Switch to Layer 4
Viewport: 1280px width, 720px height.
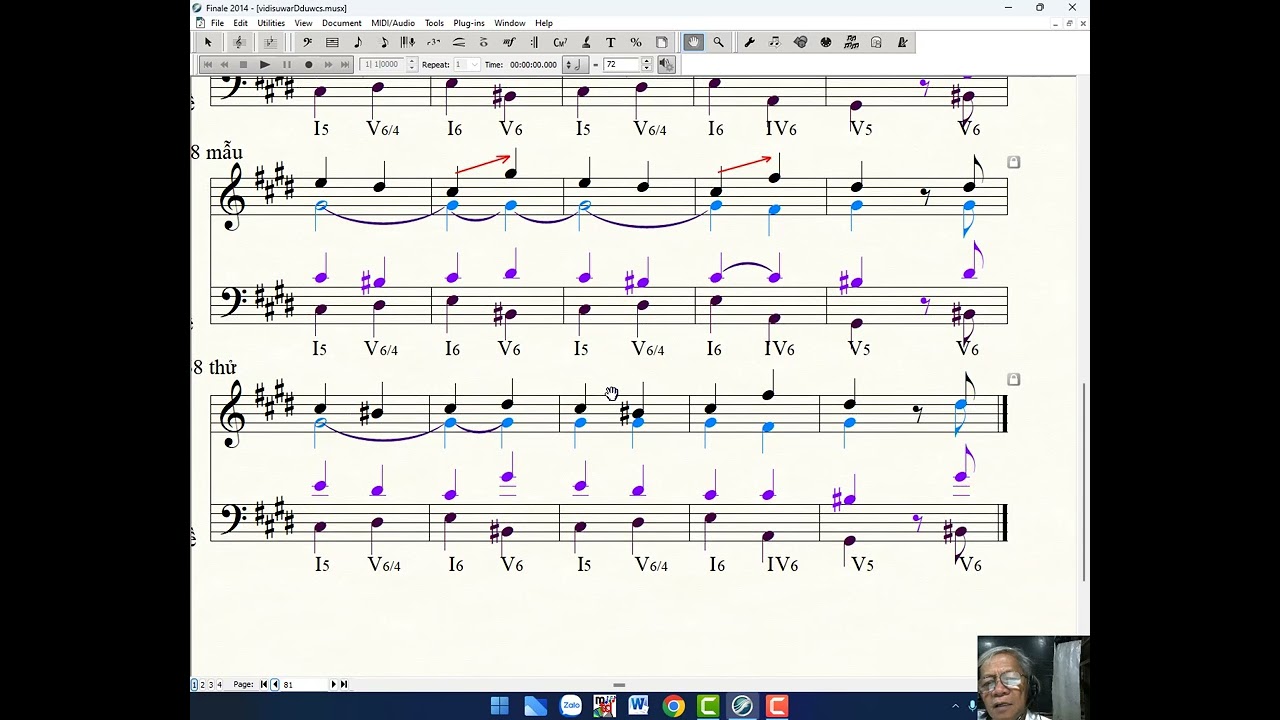pyautogui.click(x=219, y=684)
